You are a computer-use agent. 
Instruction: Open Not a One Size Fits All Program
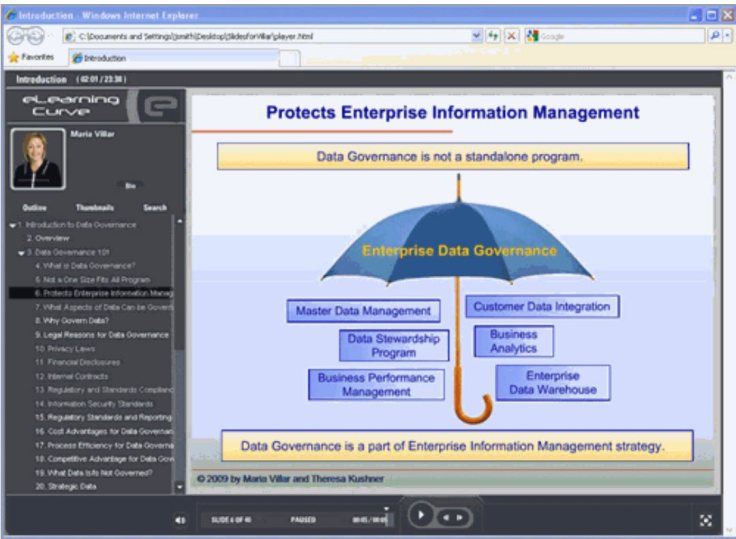[92, 280]
